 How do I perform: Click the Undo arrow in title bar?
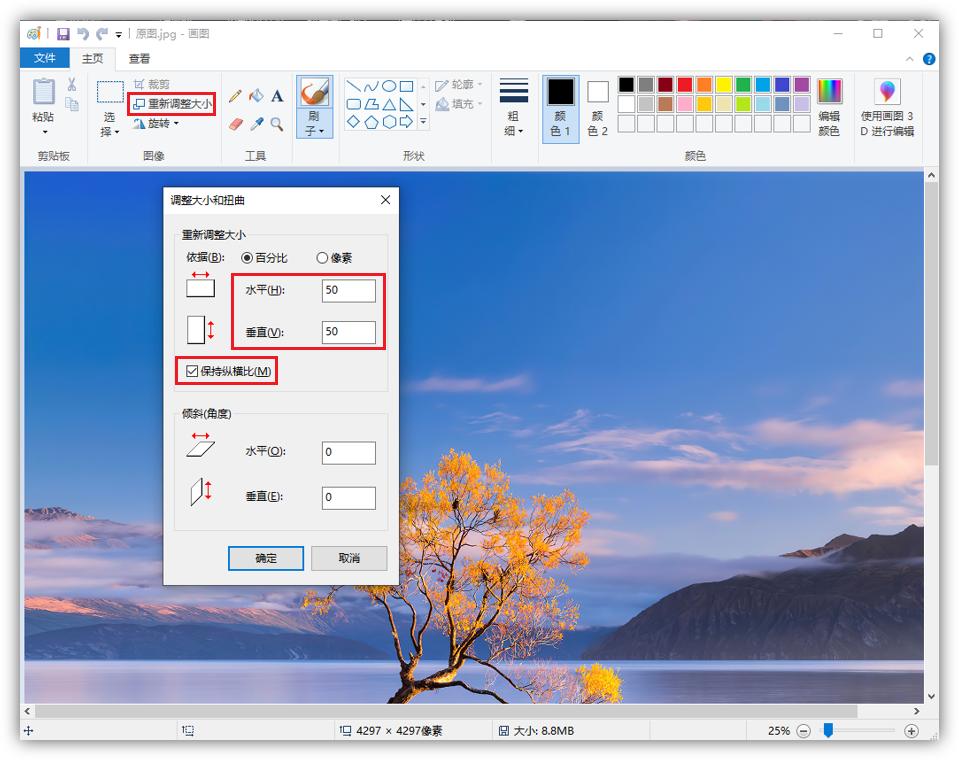pyautogui.click(x=83, y=34)
